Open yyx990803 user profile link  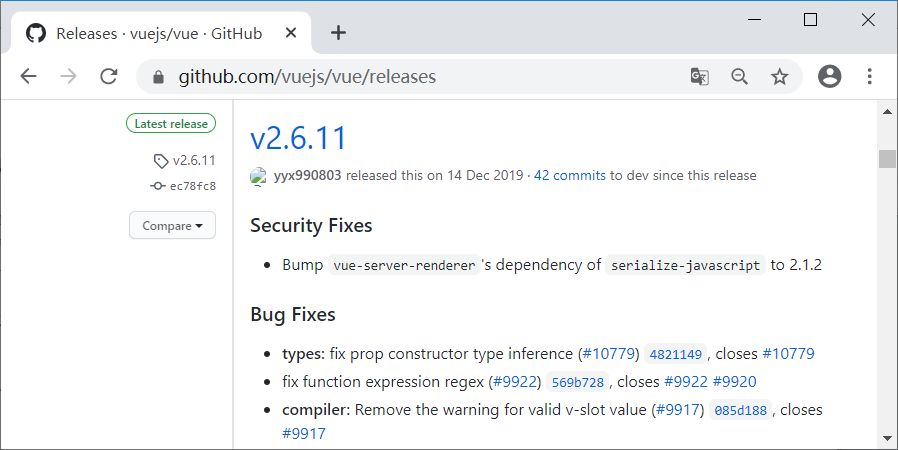pos(308,176)
